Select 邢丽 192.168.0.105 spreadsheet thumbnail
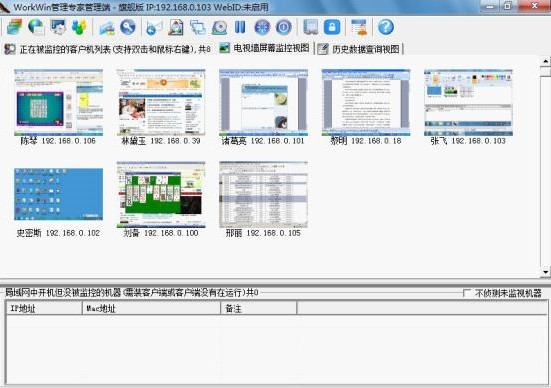Viewport: 551px width, 388px height. (x=263, y=195)
